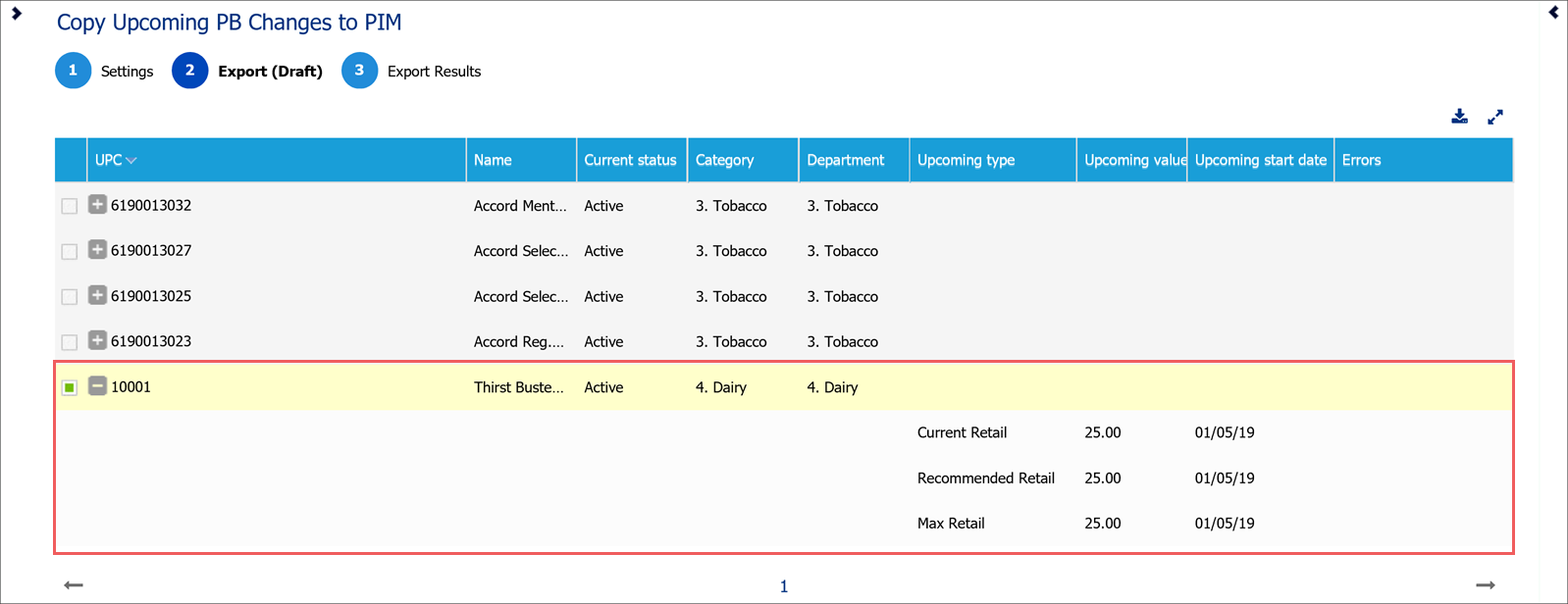Check the box for UPC 6190013032
Image resolution: width=1568 pixels, height=604 pixels.
click(70, 206)
